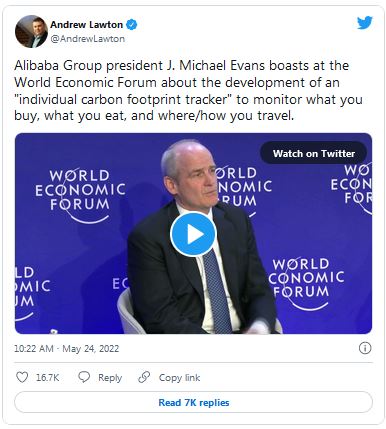Click the Twitter bird logo
Screen dimensions: 386x429
365,23
